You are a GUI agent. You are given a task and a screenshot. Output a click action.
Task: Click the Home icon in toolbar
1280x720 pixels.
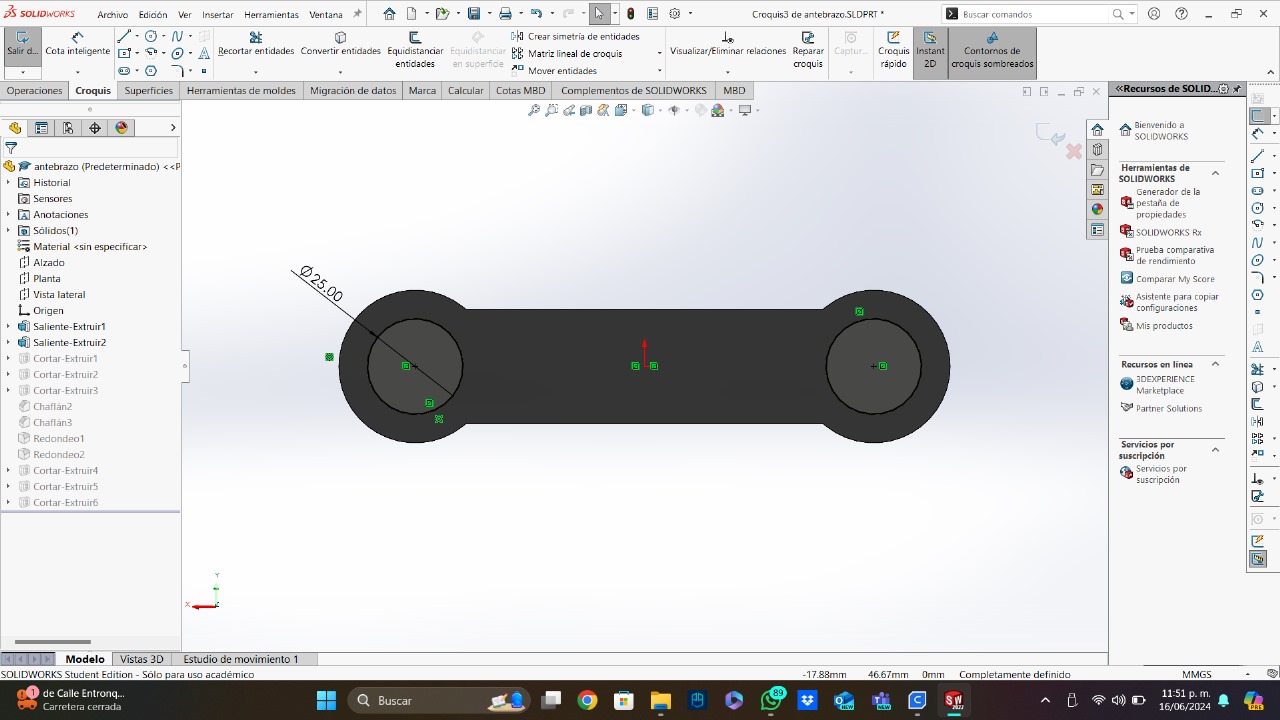coord(390,14)
